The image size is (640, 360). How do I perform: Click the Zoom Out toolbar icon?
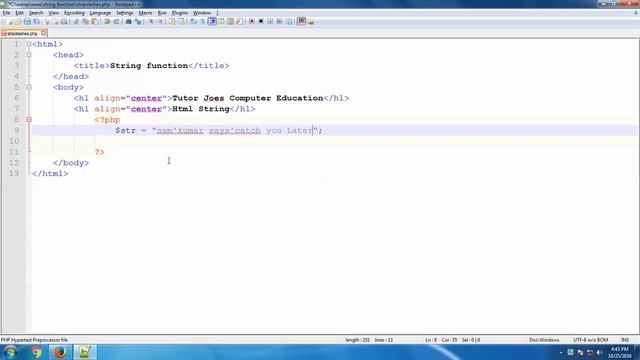[x=160, y=21]
